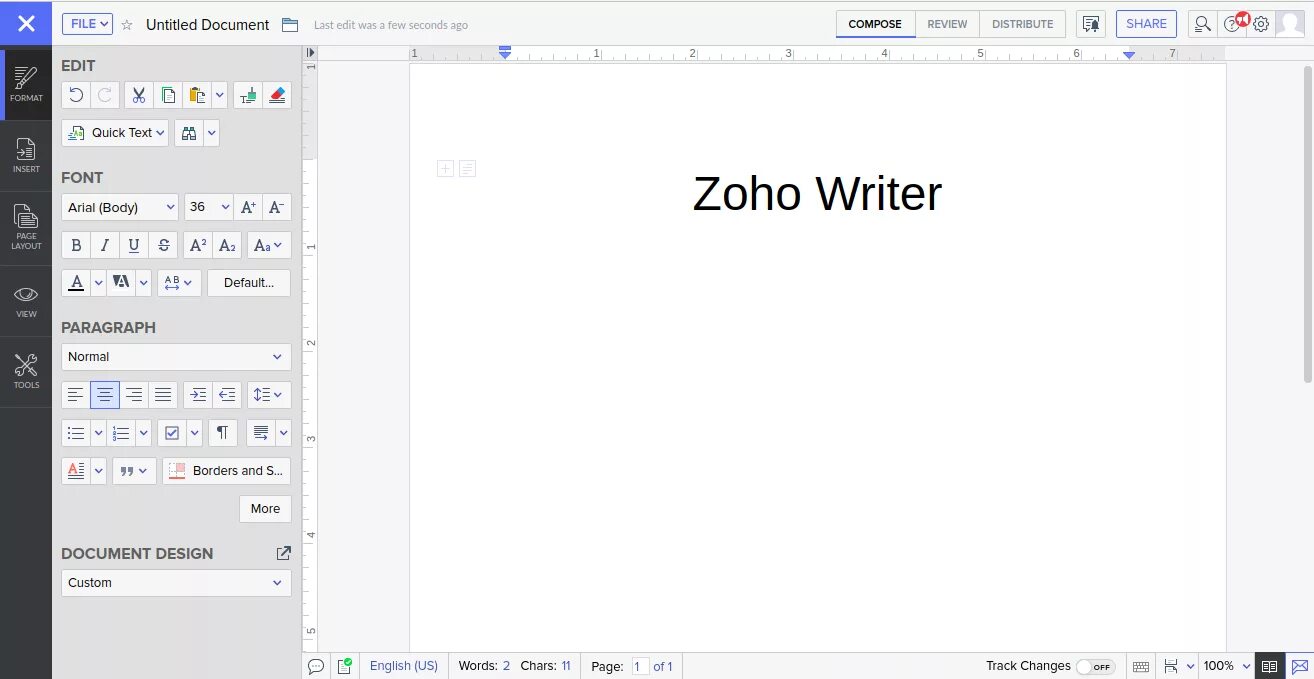Decrease paragraph indent

point(227,395)
